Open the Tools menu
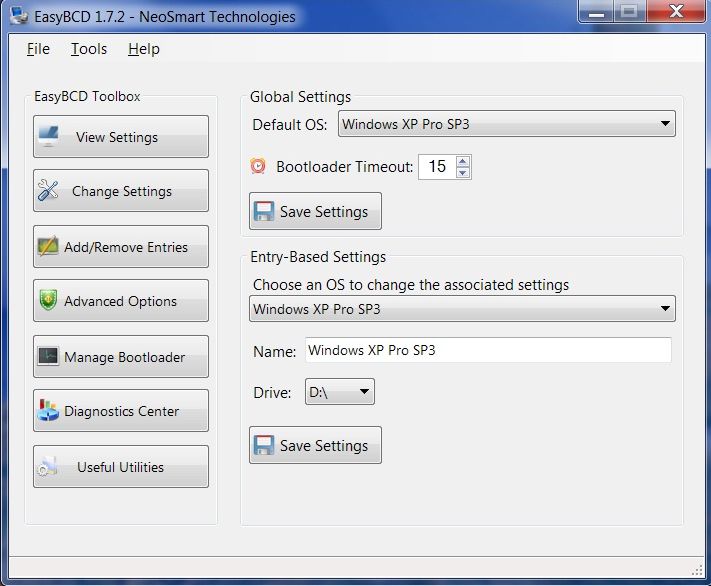 coord(89,49)
